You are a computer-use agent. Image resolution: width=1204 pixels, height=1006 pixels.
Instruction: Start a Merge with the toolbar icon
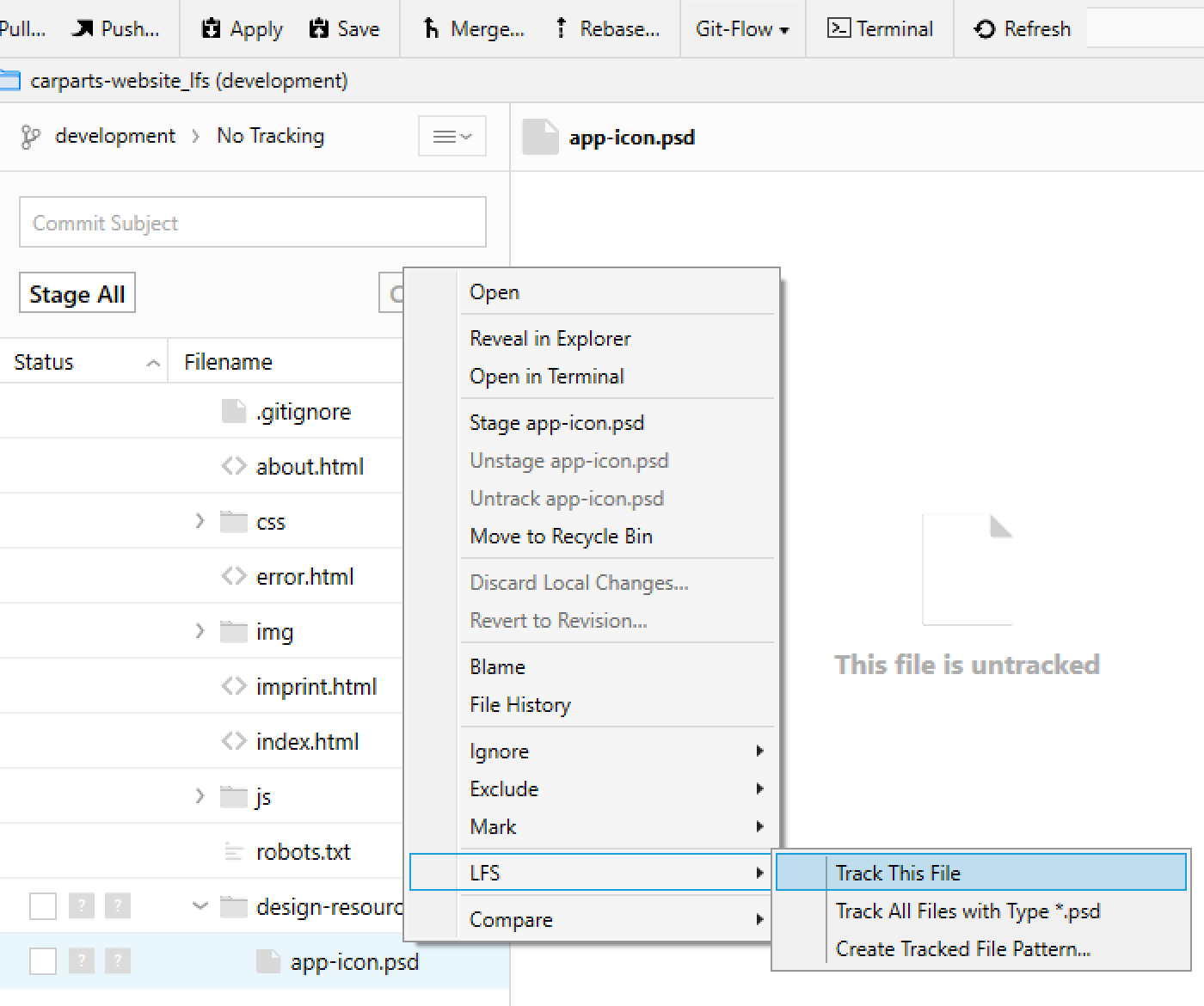470,28
